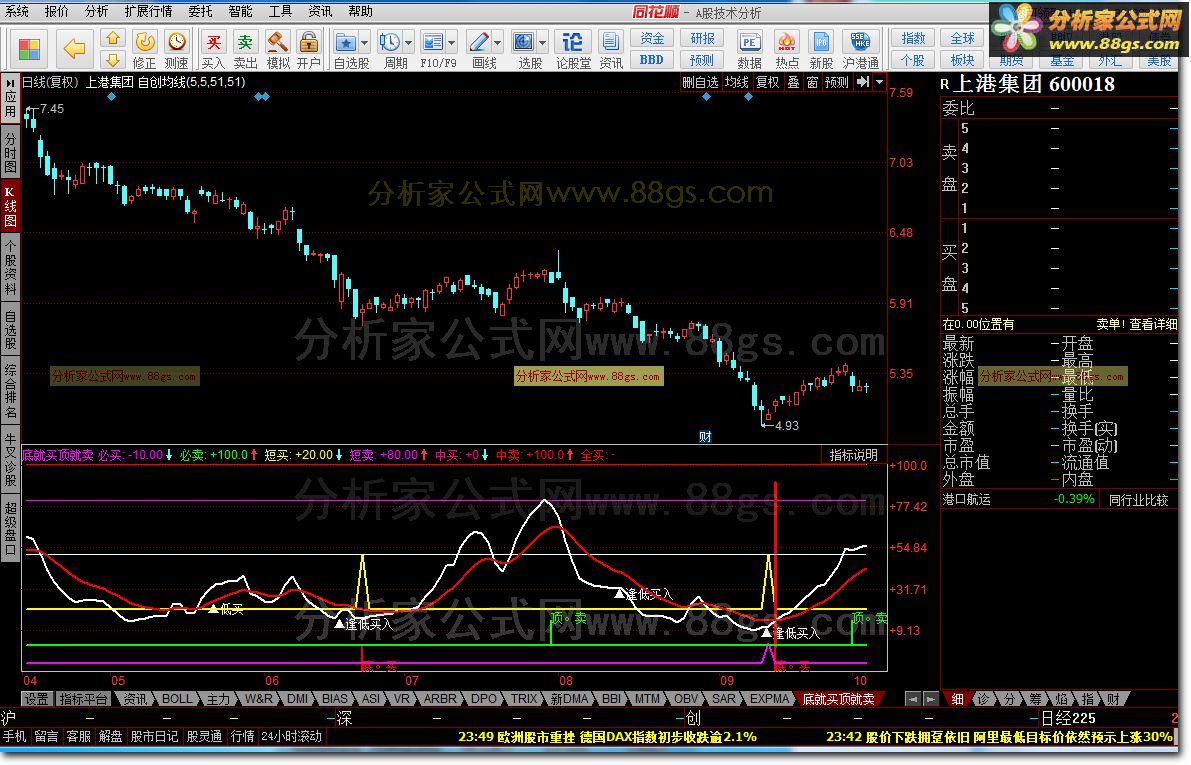Click the skip-to-end arrow in chart header
This screenshot has width=1191, height=765.
pos(863,81)
